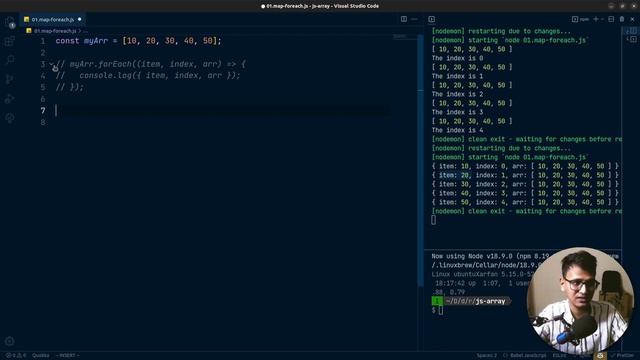Open the Search view in the activity bar
The height and width of the screenshot is (360, 640).
(10, 60)
